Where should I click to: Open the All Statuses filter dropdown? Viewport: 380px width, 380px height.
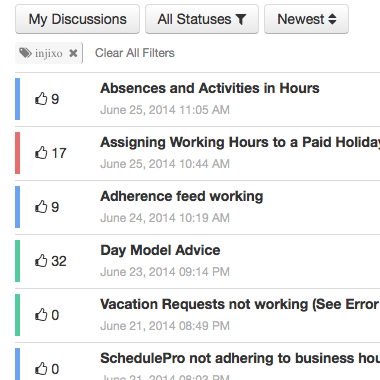click(x=202, y=19)
